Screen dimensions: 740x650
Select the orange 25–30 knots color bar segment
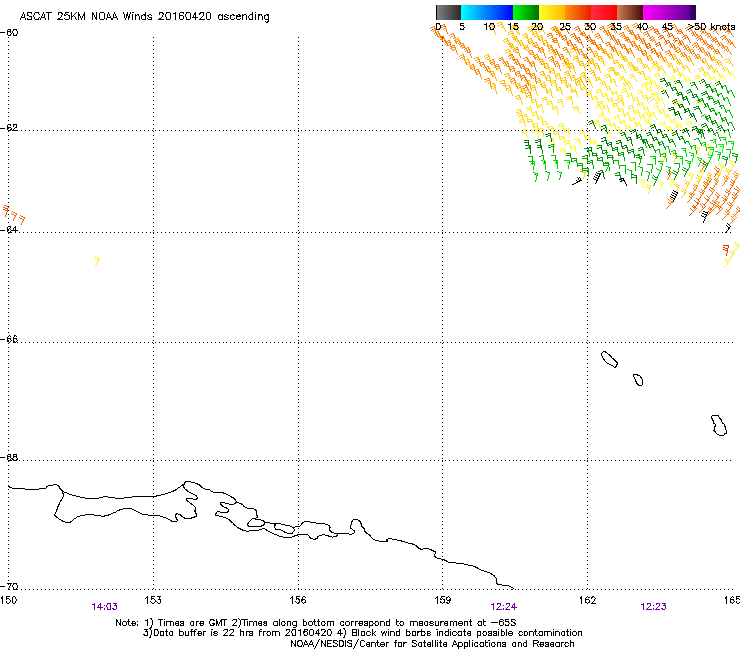point(578,12)
